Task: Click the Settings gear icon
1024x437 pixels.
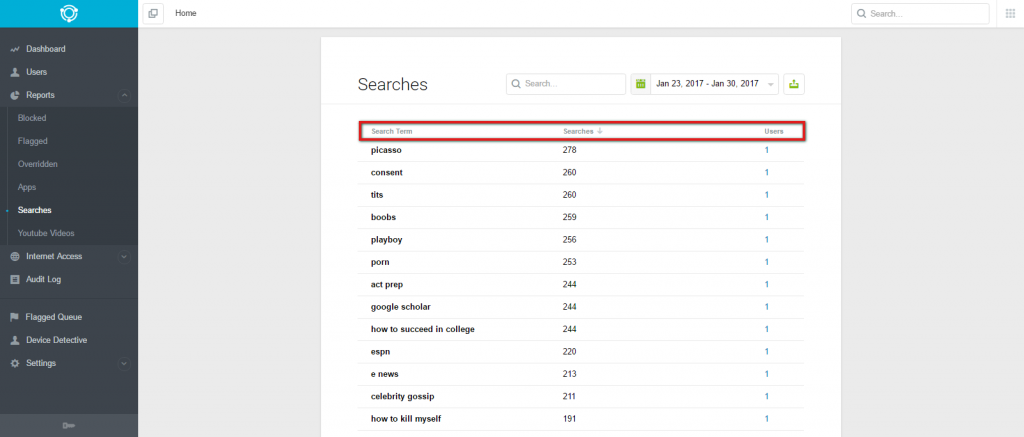Action: coord(14,363)
